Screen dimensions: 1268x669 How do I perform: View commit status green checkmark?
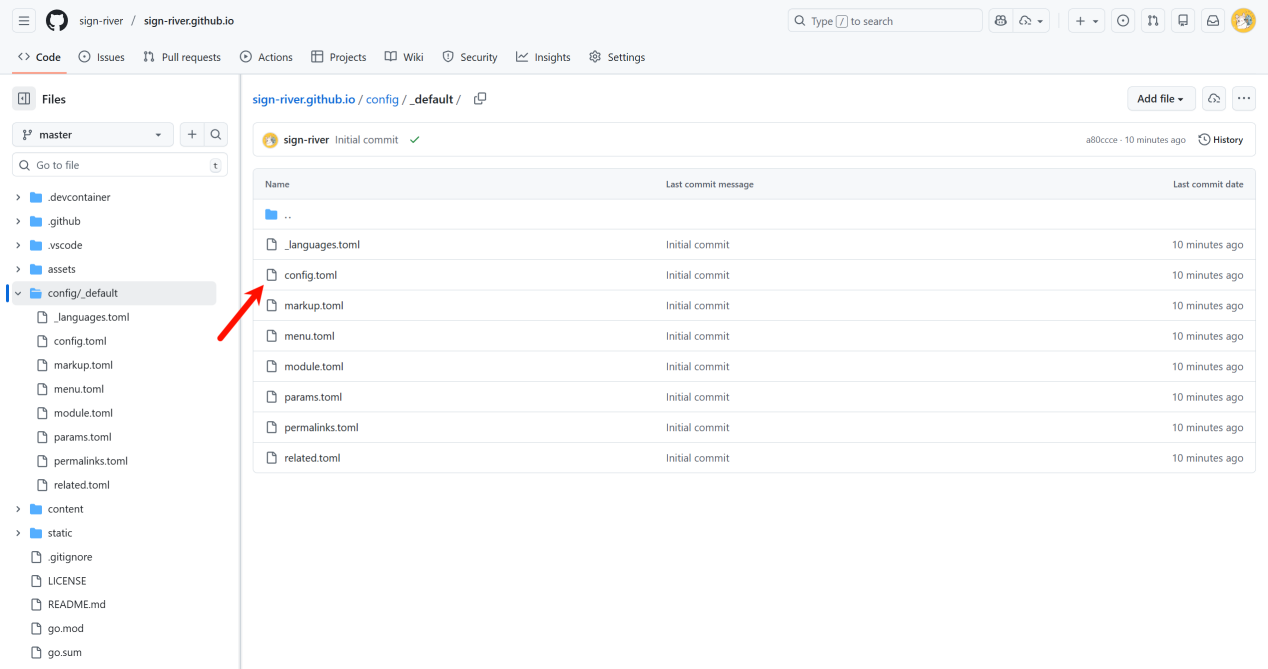pyautogui.click(x=414, y=140)
